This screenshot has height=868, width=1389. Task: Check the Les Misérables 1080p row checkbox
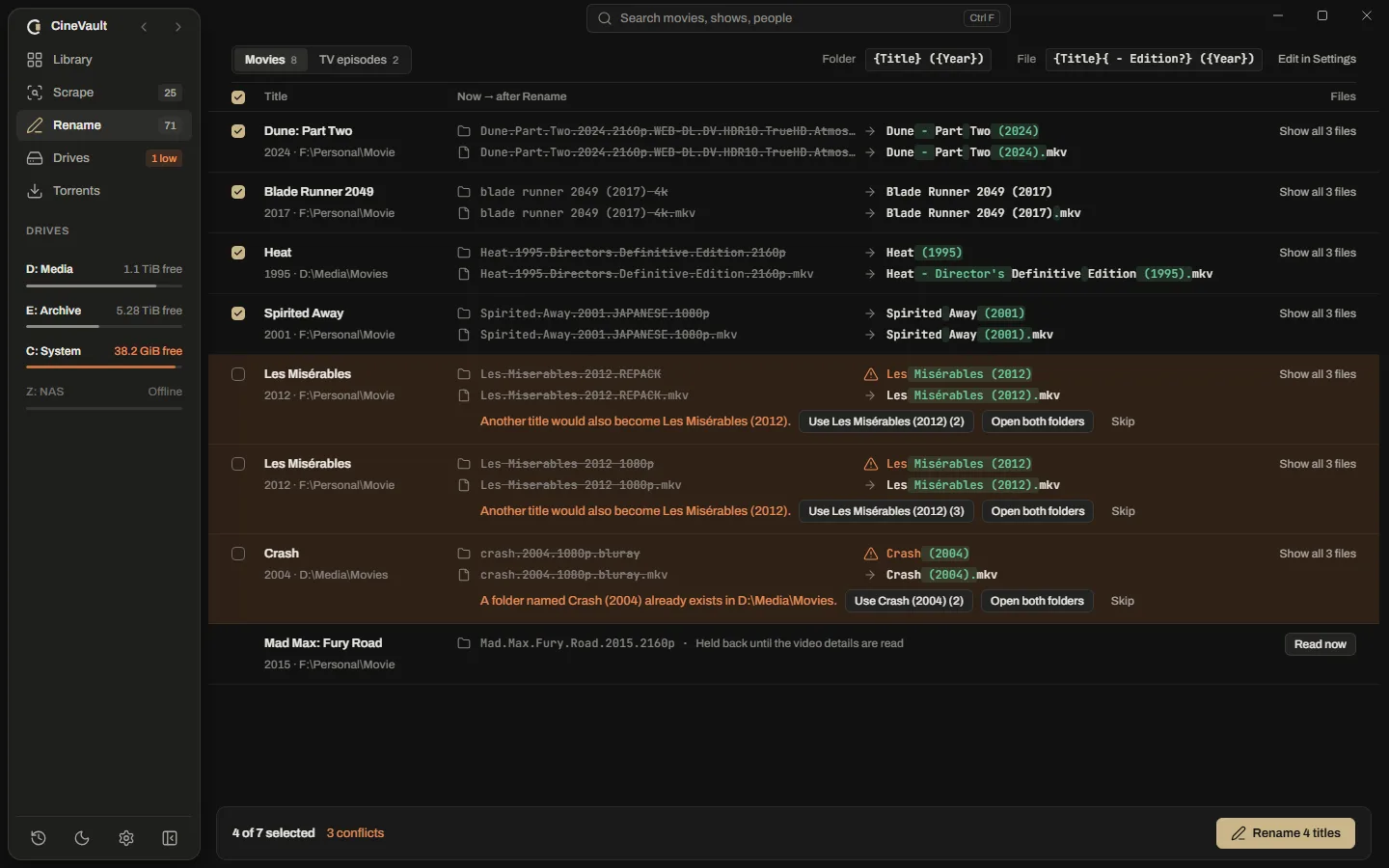[238, 464]
